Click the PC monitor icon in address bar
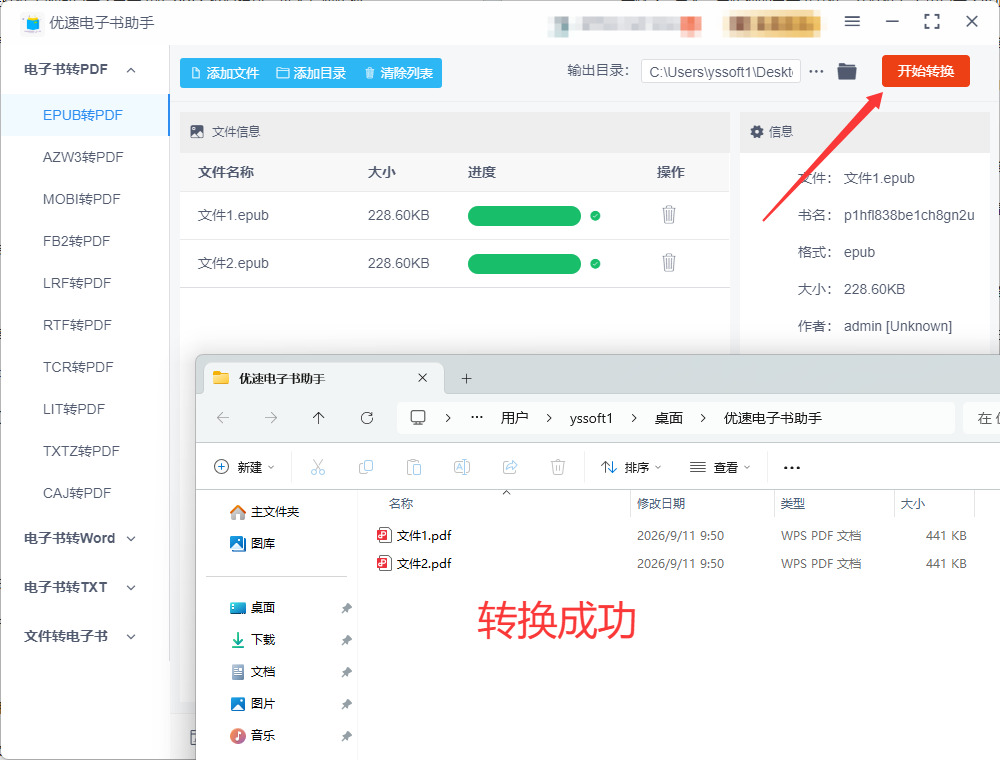Image resolution: width=1000 pixels, height=760 pixels. pos(418,418)
